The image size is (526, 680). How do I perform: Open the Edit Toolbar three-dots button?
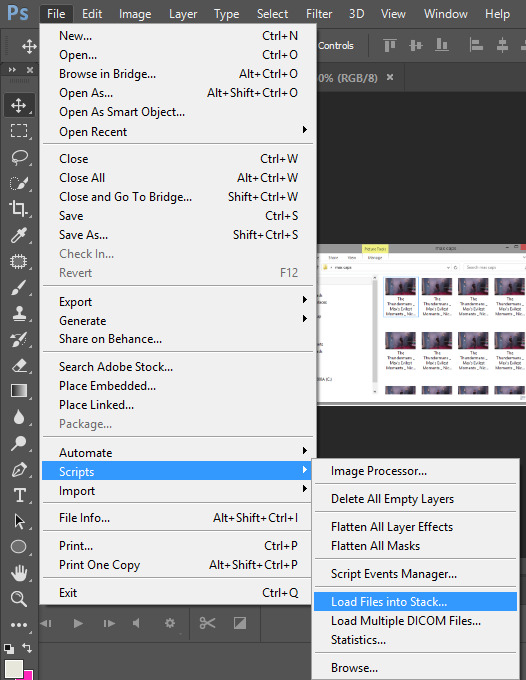pos(19,625)
